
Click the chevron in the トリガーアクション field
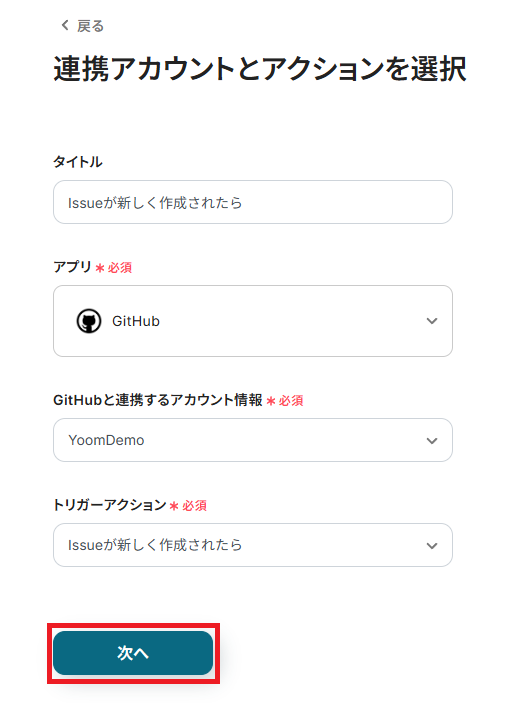click(432, 546)
